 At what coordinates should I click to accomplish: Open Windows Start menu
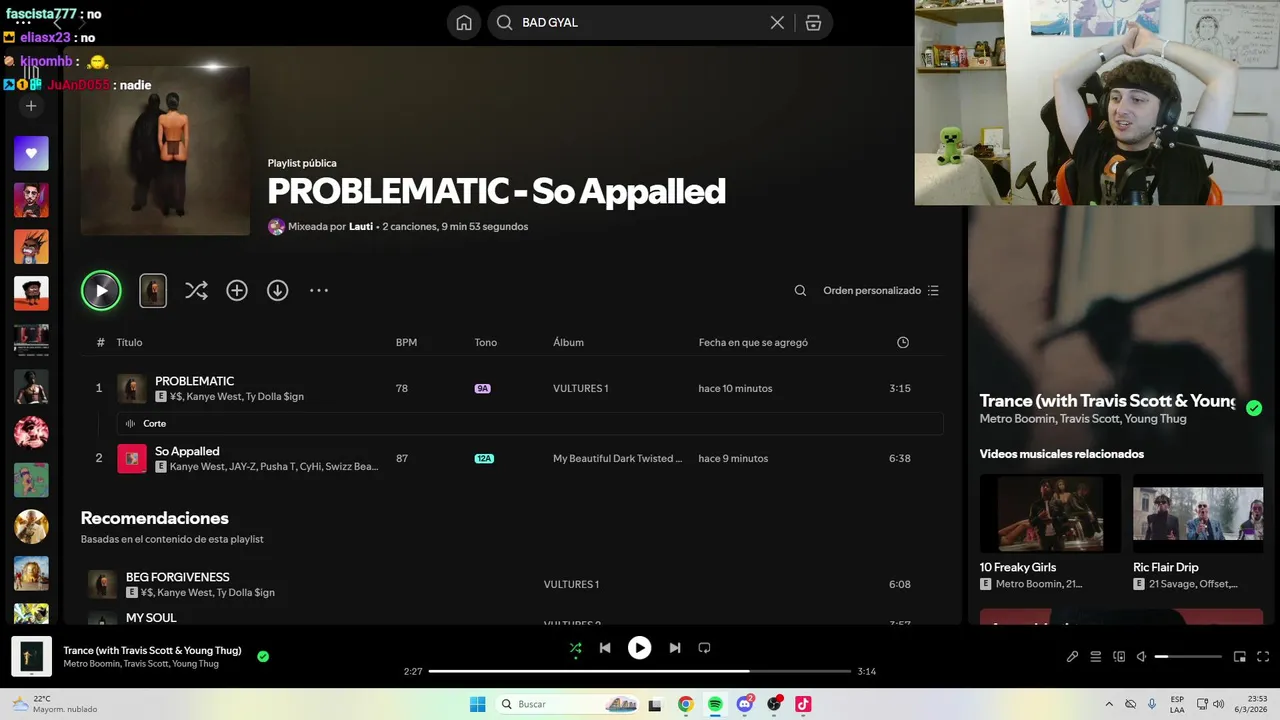click(x=478, y=704)
